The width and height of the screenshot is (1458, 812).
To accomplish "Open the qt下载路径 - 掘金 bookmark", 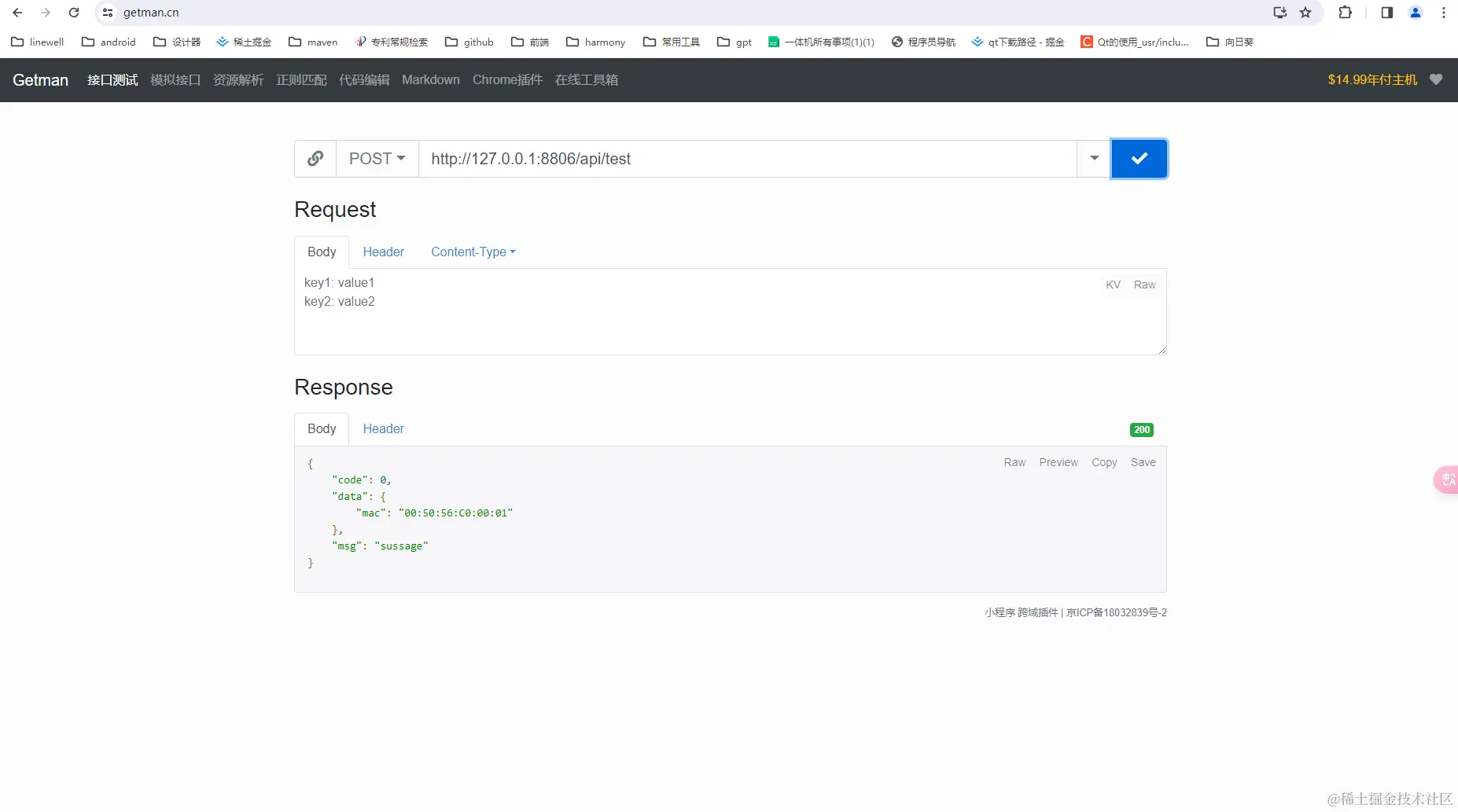I will [1018, 42].
